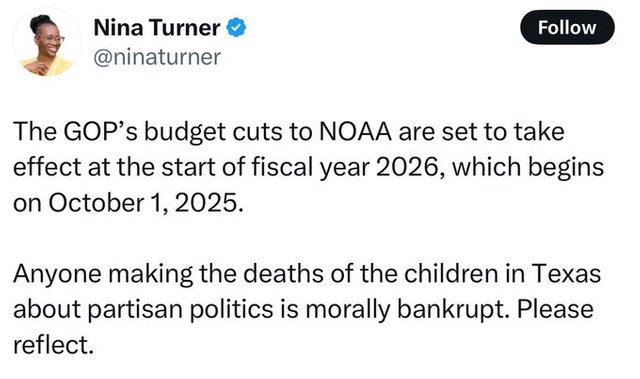Click the first paragraph about NOAA budget cuts

(x=308, y=167)
